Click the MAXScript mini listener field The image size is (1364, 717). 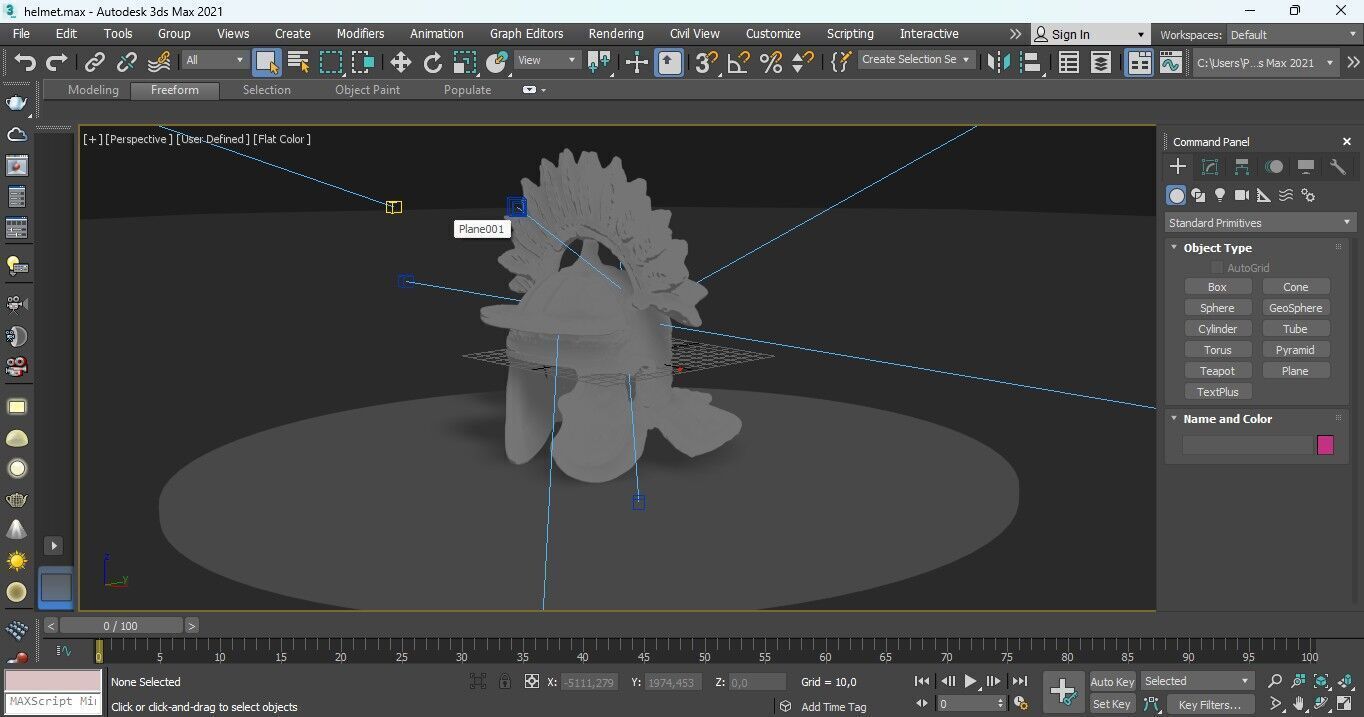(x=54, y=702)
